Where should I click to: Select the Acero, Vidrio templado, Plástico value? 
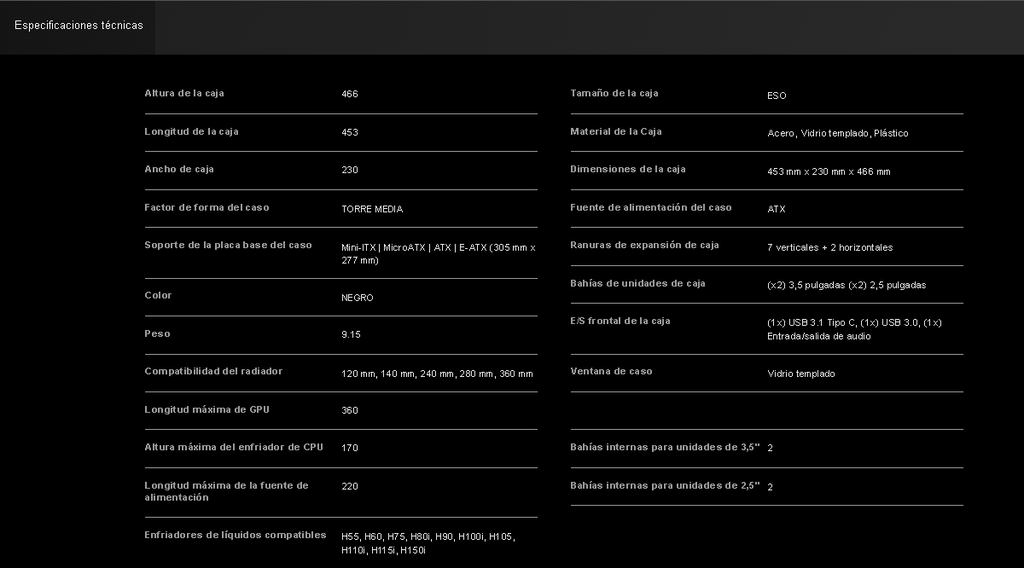(837, 133)
